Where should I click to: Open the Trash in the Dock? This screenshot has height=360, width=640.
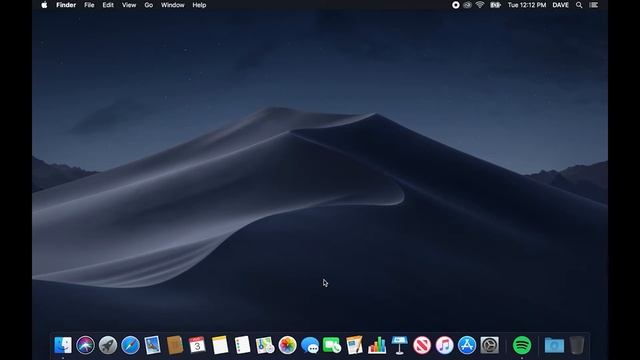[x=577, y=345]
